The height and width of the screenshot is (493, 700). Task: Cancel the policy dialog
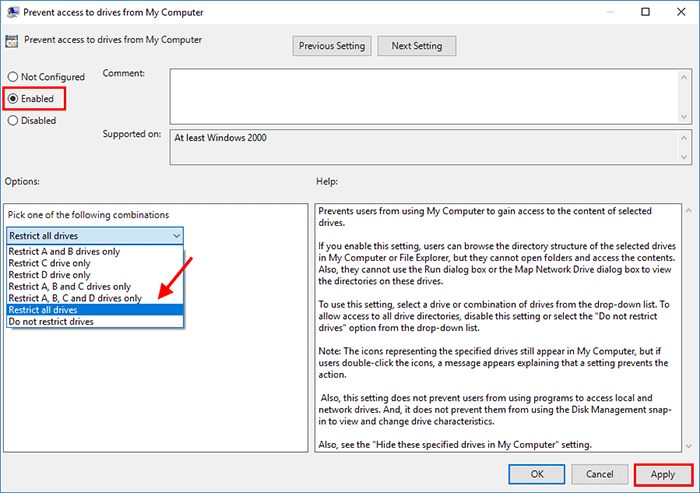coord(600,474)
